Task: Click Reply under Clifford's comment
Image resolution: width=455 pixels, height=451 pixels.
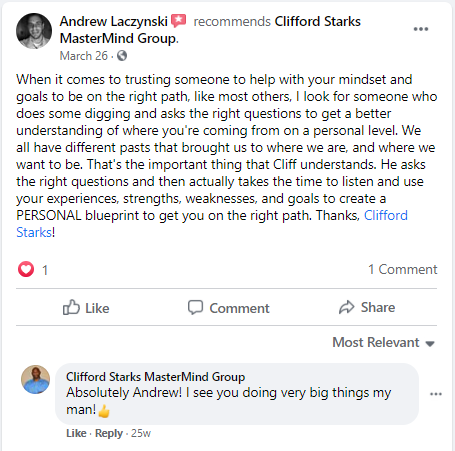Action: coord(109,433)
